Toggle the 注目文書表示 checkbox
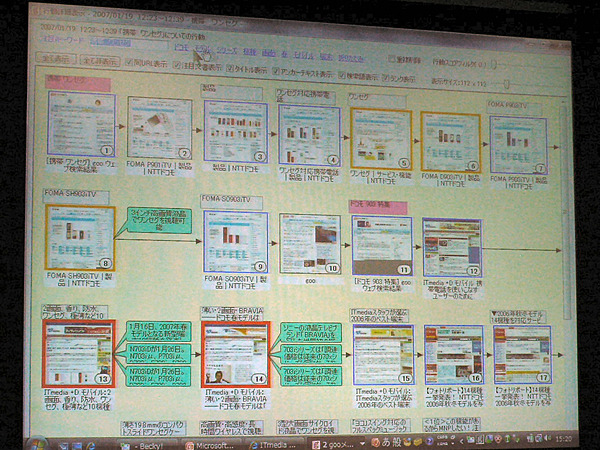This screenshot has width=600, height=450. (x=176, y=65)
